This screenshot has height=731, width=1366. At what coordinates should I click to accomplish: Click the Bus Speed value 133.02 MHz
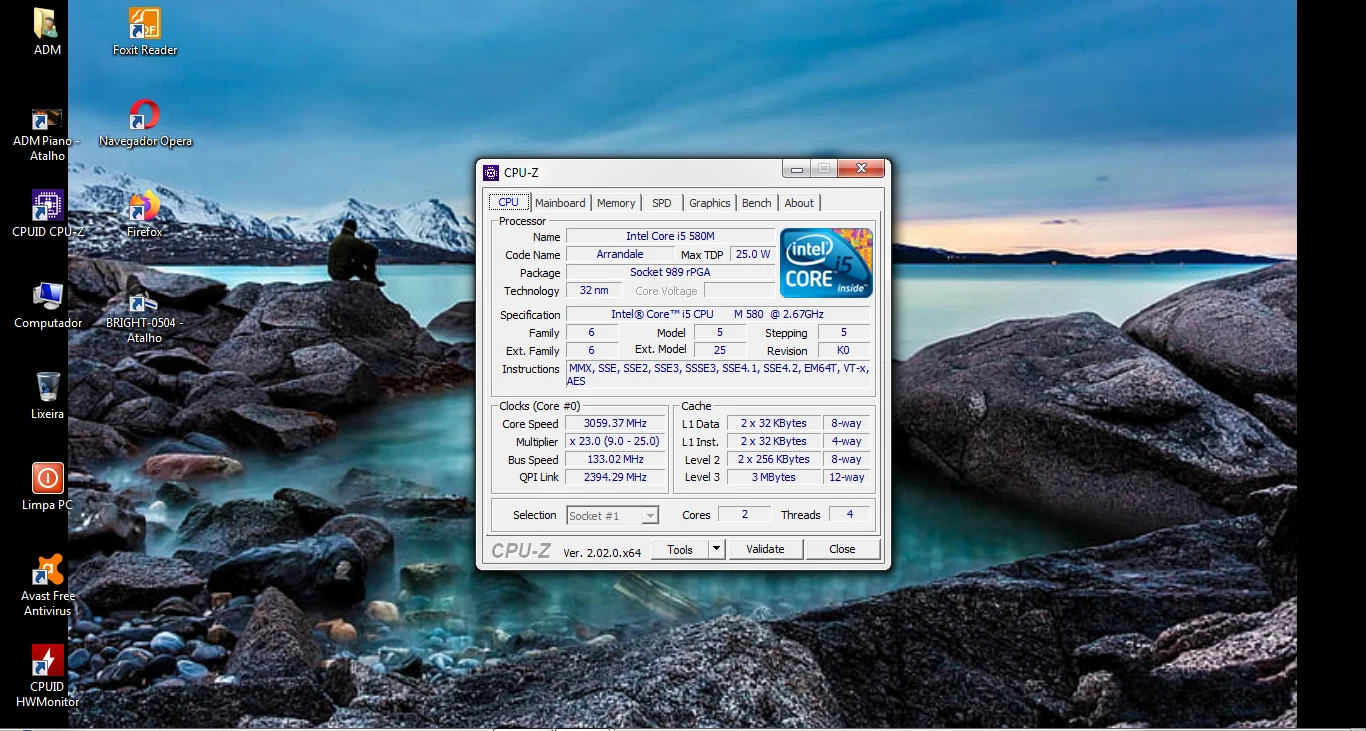tap(615, 459)
